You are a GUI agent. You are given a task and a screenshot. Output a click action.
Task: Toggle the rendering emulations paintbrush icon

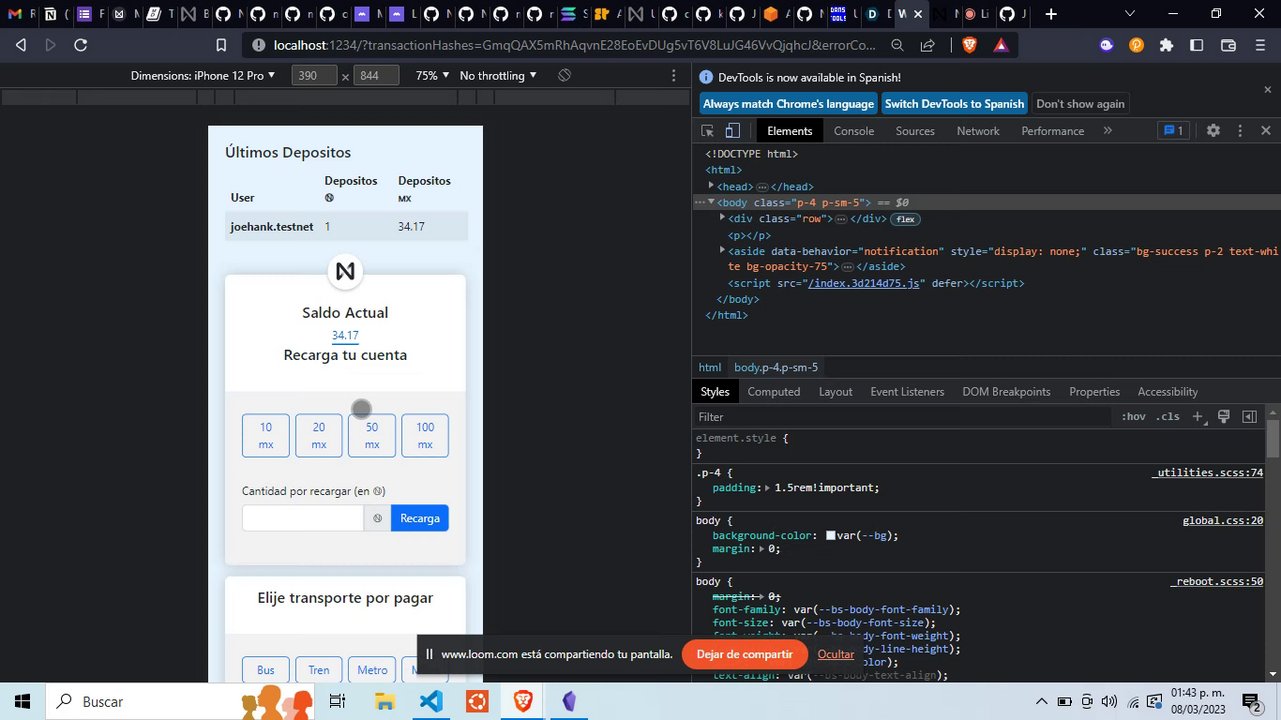pyautogui.click(x=1223, y=417)
